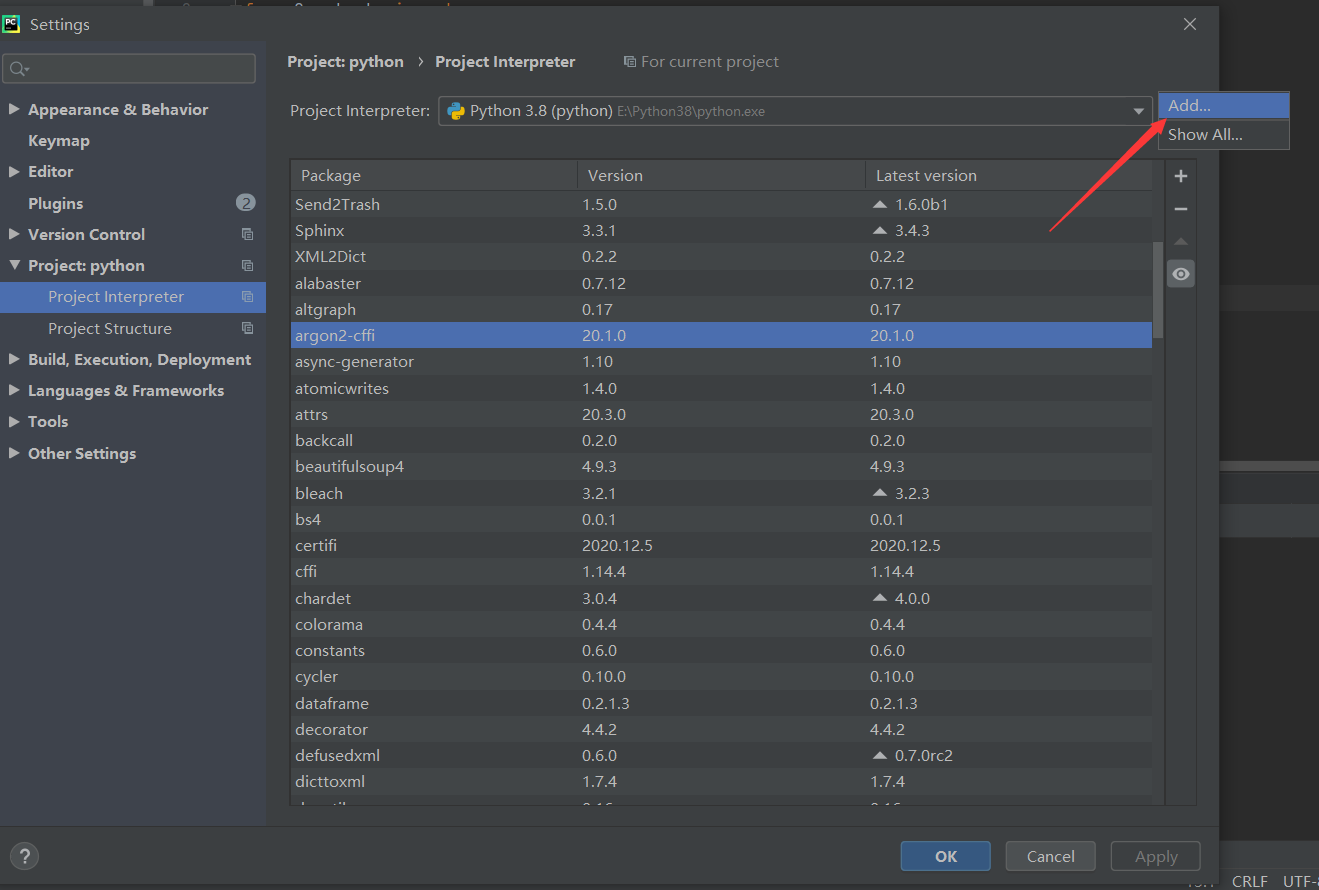
Task: Select the certifi package row
Action: (721, 545)
